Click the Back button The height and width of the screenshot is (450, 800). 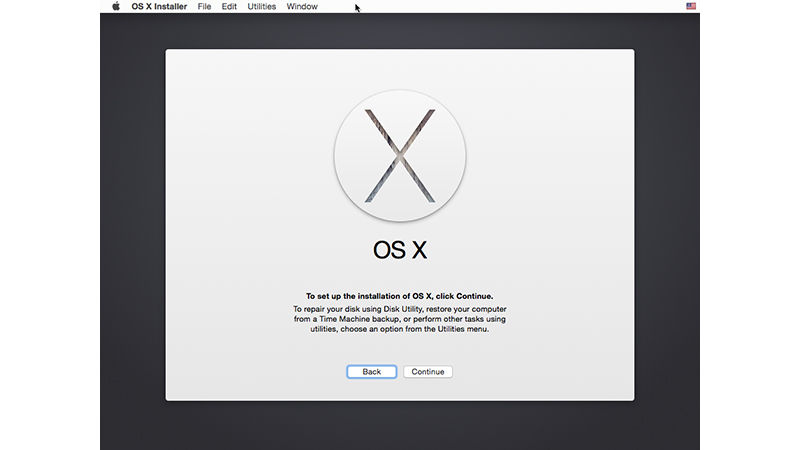[x=371, y=371]
